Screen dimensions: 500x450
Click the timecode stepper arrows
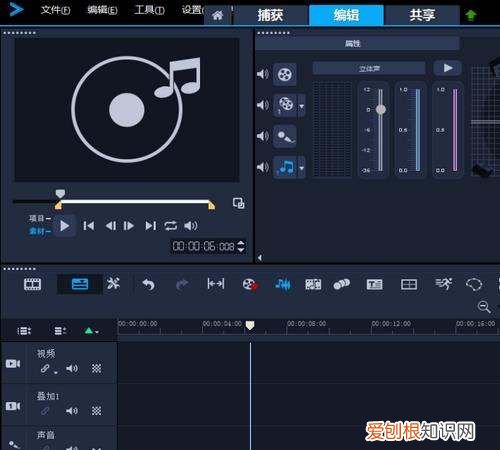pos(241,247)
